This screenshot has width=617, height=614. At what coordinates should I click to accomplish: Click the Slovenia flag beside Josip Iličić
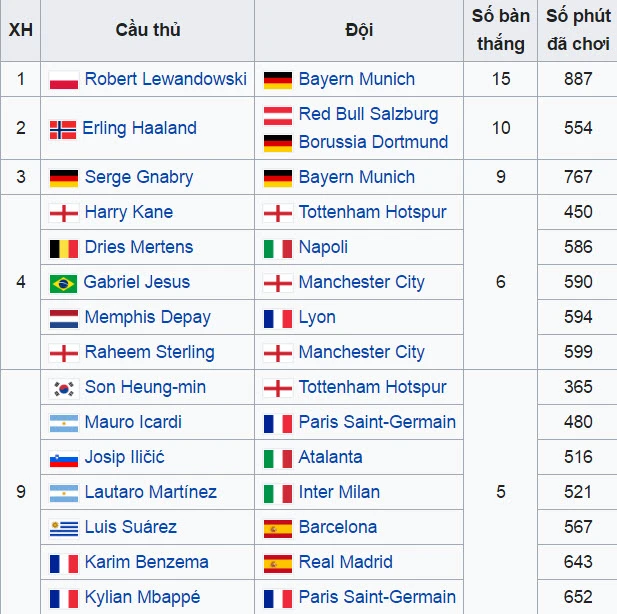click(x=64, y=458)
